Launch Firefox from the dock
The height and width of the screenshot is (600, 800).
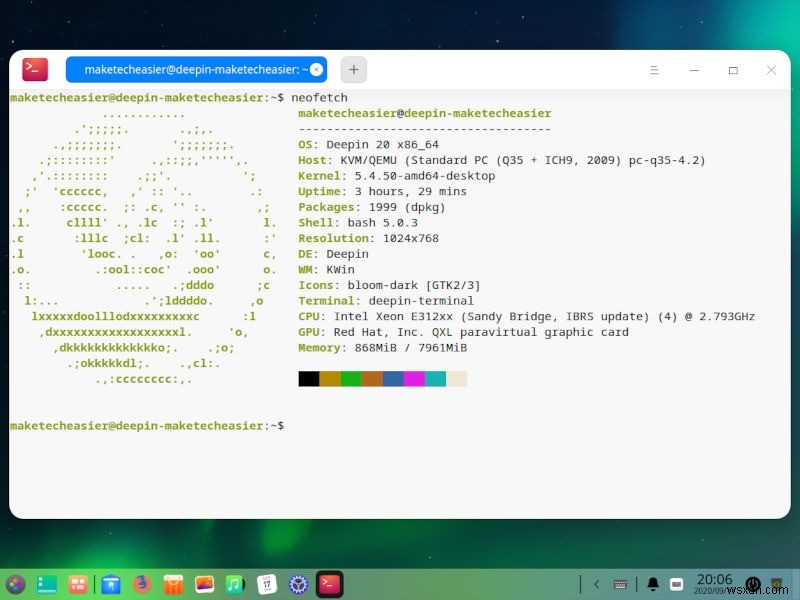click(x=140, y=583)
